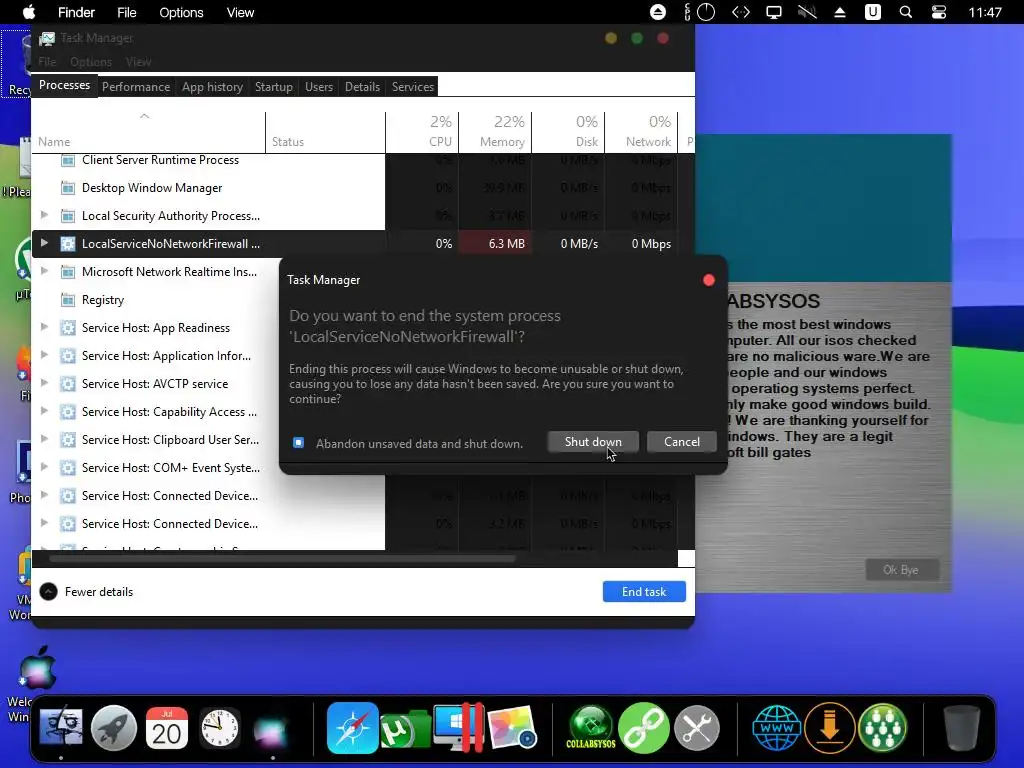1024x768 pixels.
Task: Click the circled eject icon in menu bar
Action: coord(658,12)
